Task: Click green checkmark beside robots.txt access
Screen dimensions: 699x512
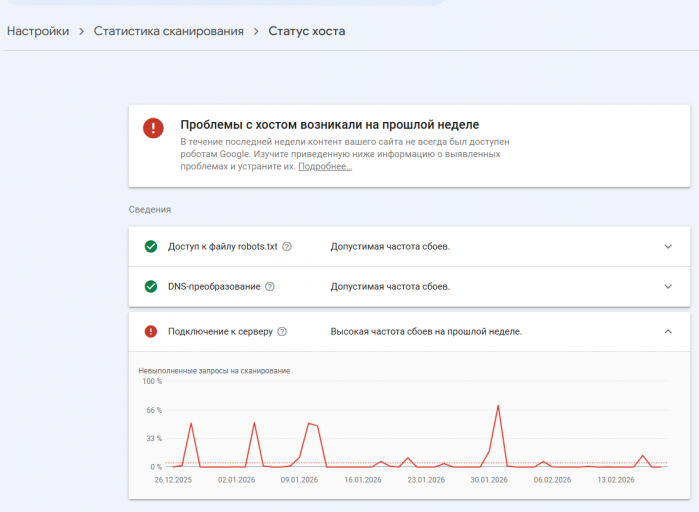Action: click(x=151, y=246)
